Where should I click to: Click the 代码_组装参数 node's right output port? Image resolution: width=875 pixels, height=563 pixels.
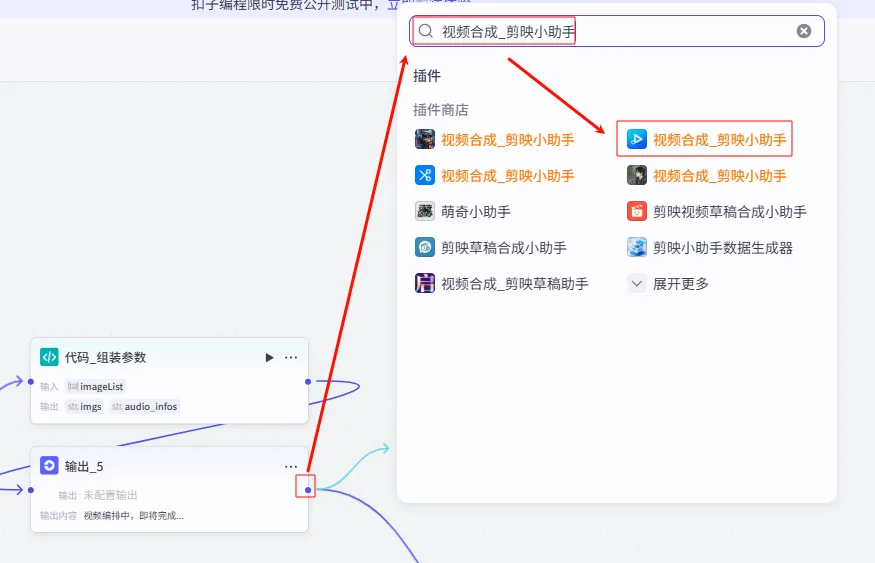pos(308,382)
